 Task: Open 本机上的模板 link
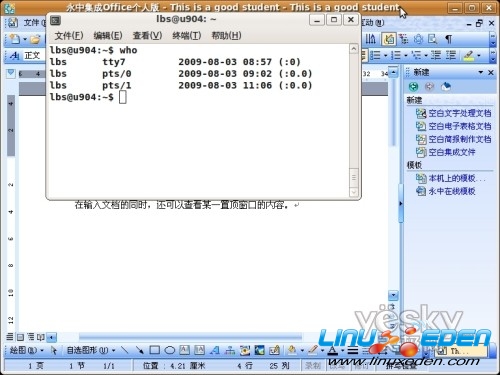click(456, 178)
